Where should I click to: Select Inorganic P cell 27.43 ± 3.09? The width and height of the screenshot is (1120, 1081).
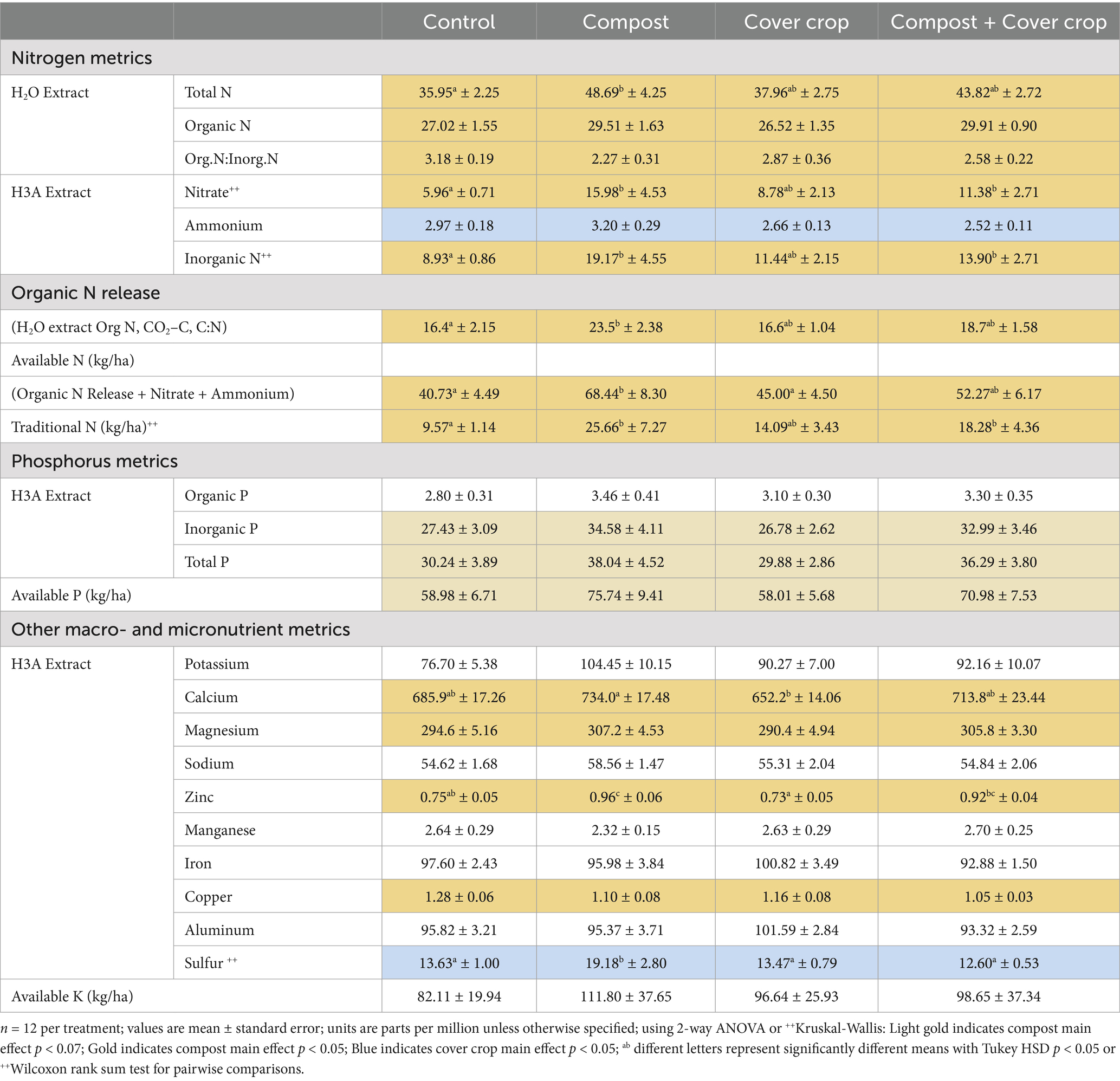(x=459, y=528)
